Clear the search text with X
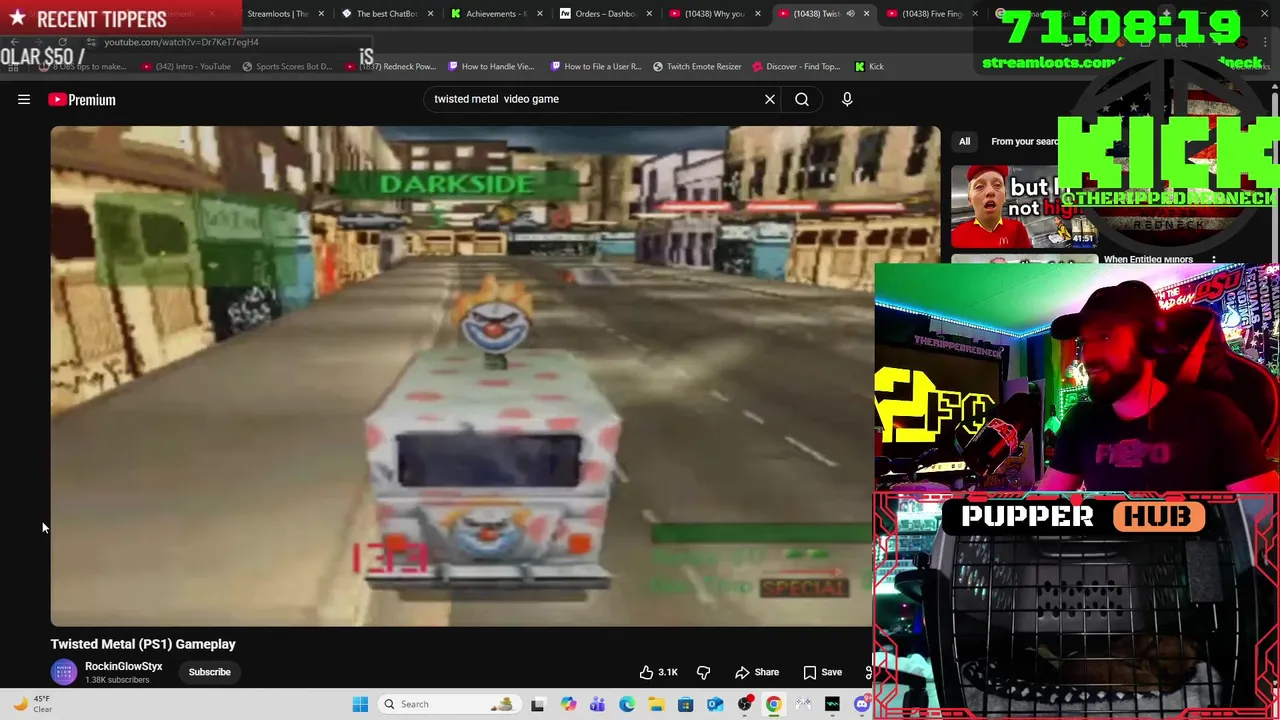 [x=770, y=99]
